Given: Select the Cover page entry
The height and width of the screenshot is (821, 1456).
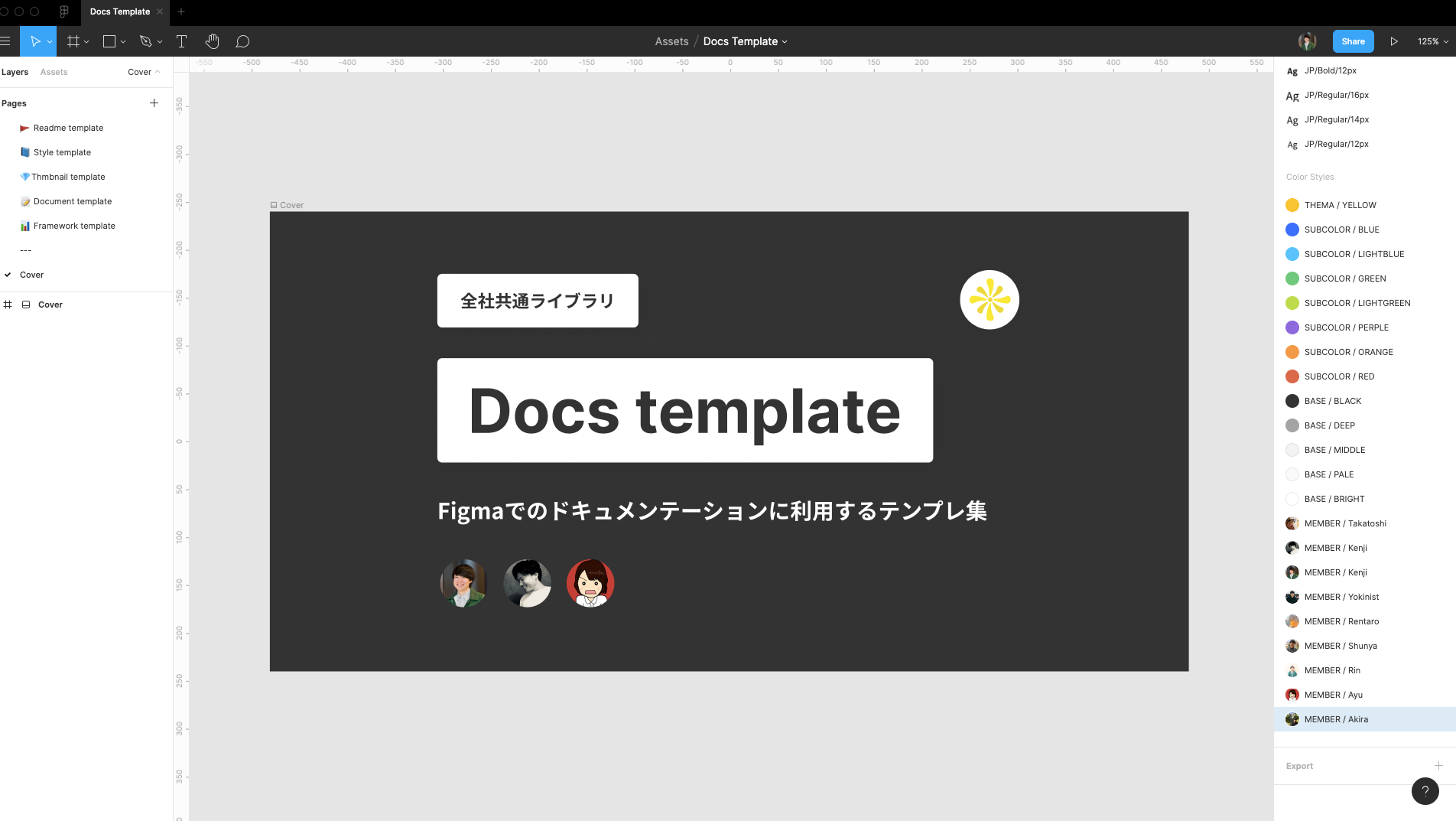Looking at the screenshot, I should pos(86,275).
